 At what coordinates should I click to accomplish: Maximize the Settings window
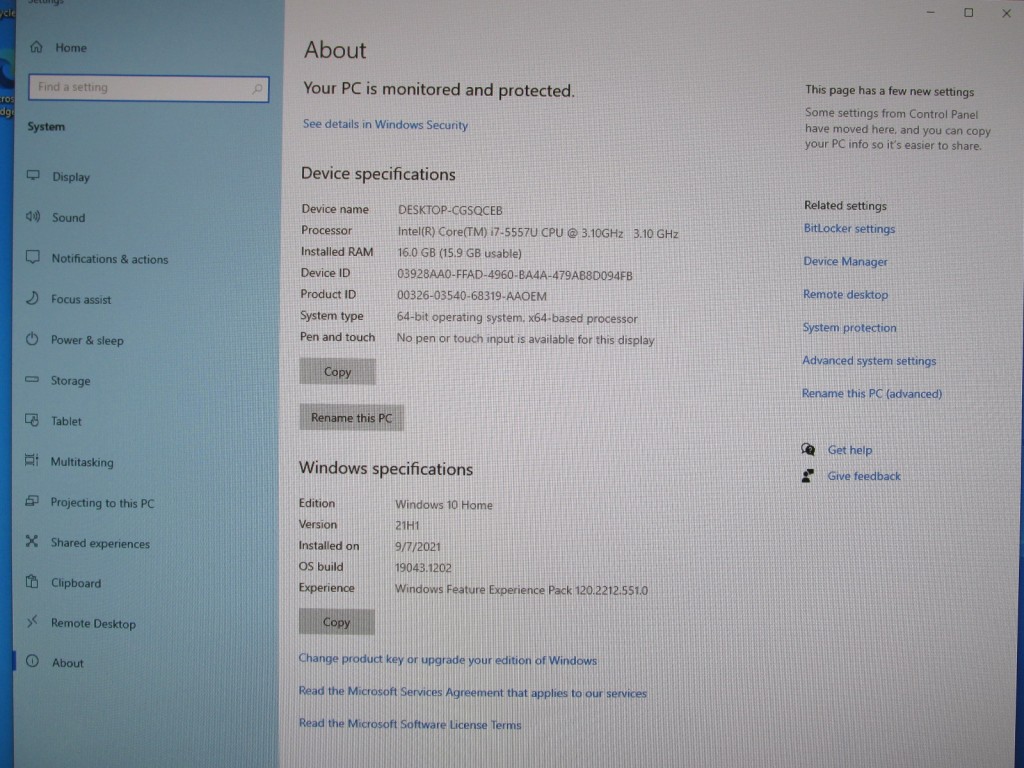(968, 12)
